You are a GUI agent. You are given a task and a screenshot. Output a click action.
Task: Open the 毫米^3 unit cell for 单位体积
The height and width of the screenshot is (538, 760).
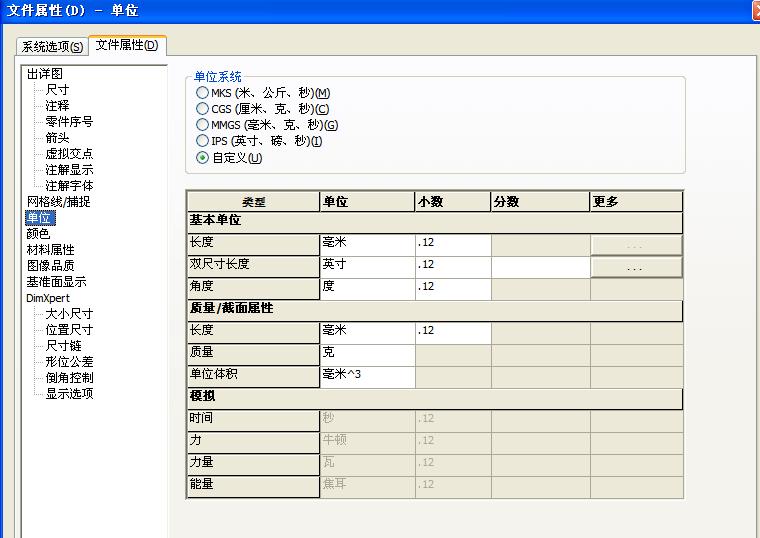point(367,377)
